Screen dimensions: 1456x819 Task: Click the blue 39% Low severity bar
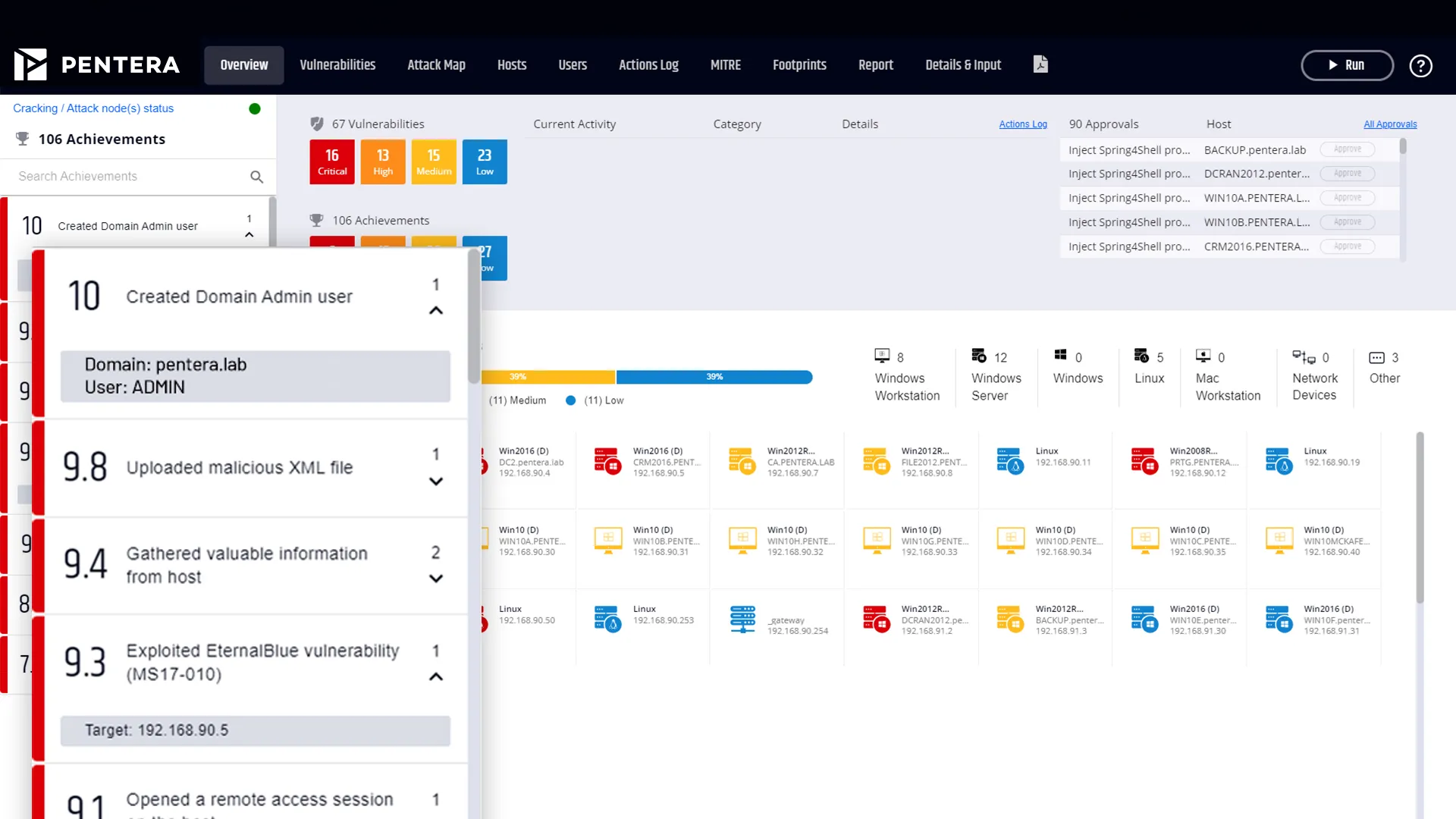[x=714, y=377]
